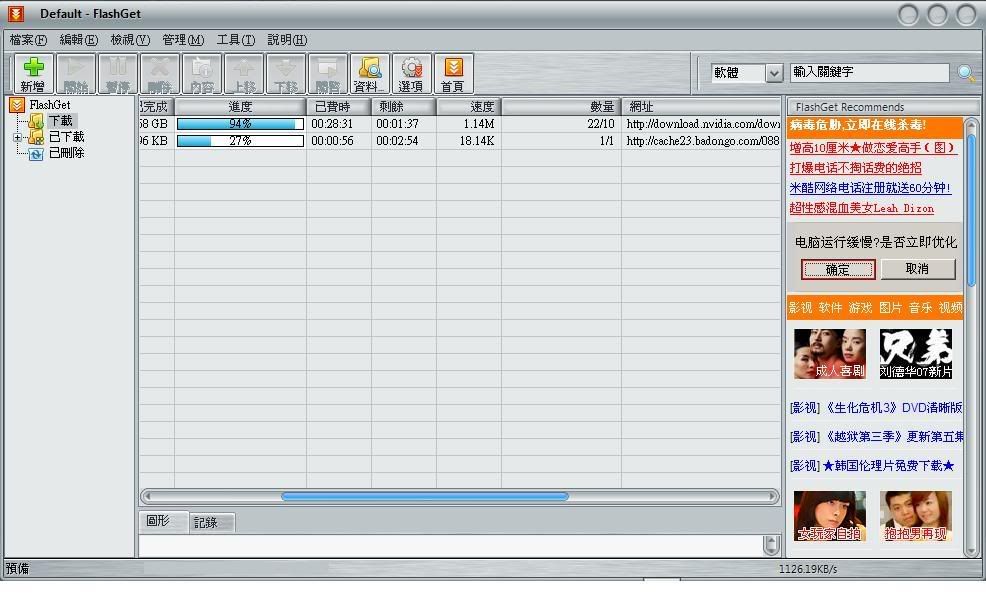Click the 開始 start download toolbar icon
Viewport: 986px width, 600px height.
75,74
